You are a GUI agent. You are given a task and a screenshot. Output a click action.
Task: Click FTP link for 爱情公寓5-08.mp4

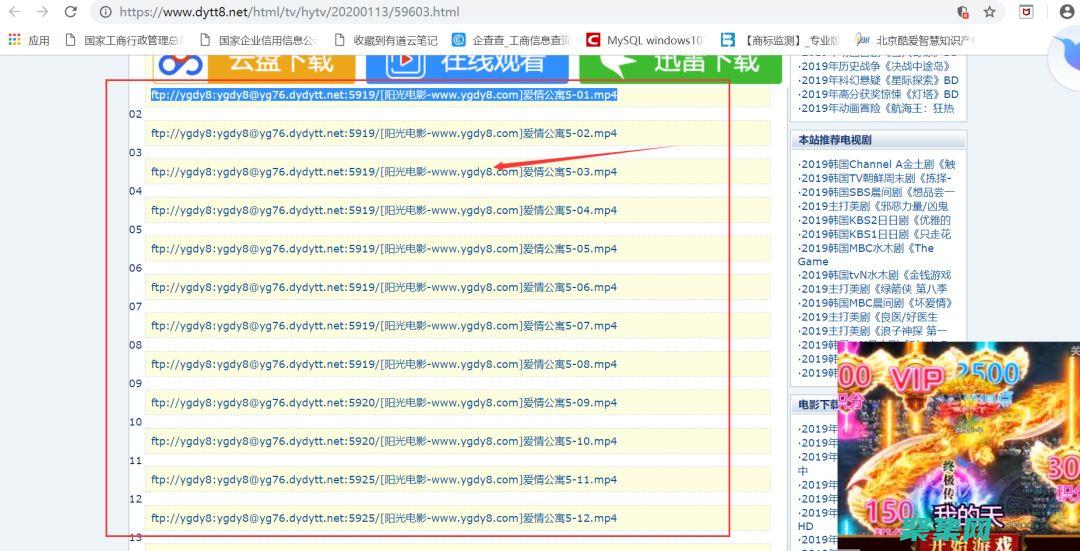(x=384, y=364)
